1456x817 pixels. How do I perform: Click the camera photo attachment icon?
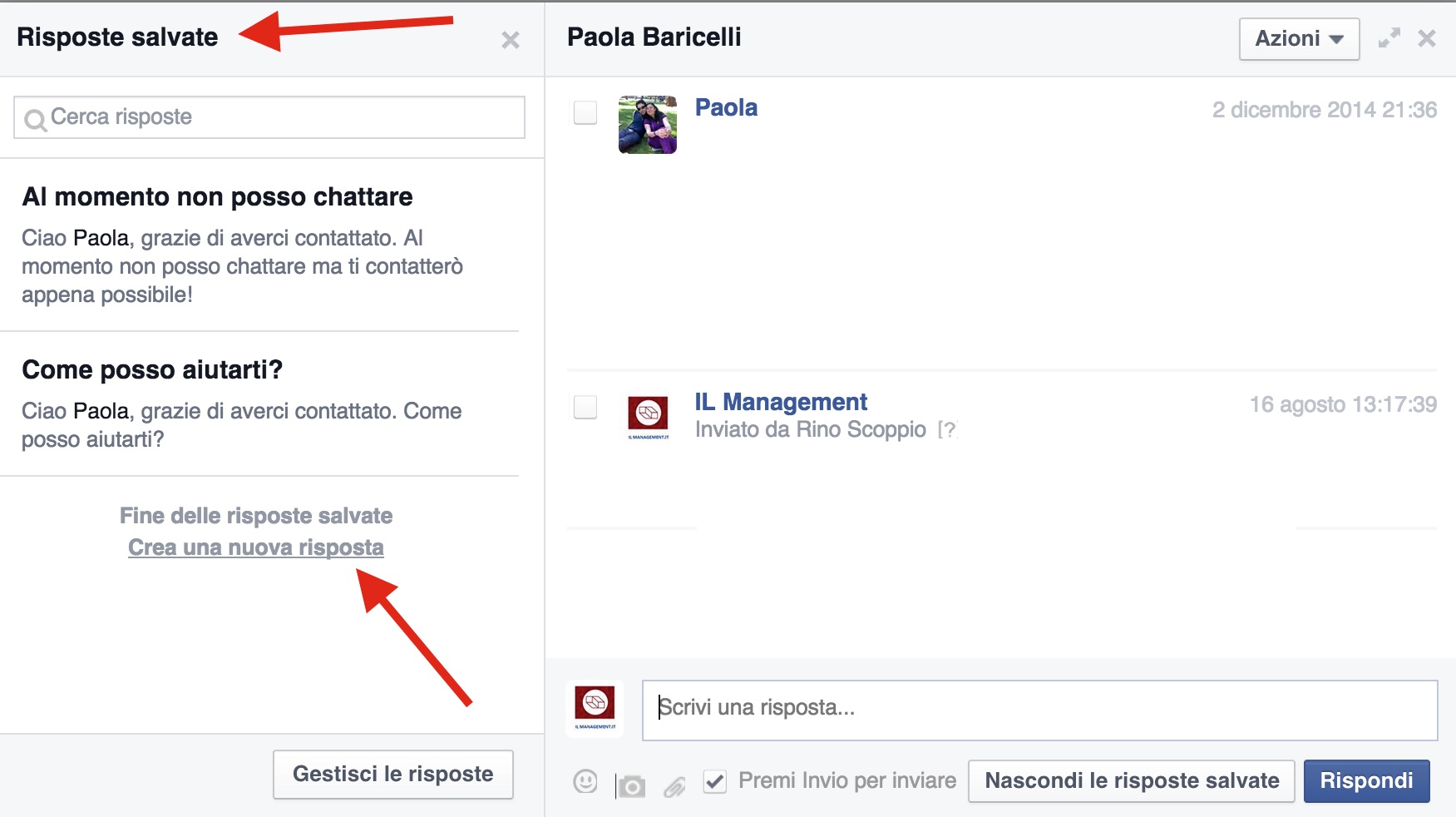(x=631, y=785)
